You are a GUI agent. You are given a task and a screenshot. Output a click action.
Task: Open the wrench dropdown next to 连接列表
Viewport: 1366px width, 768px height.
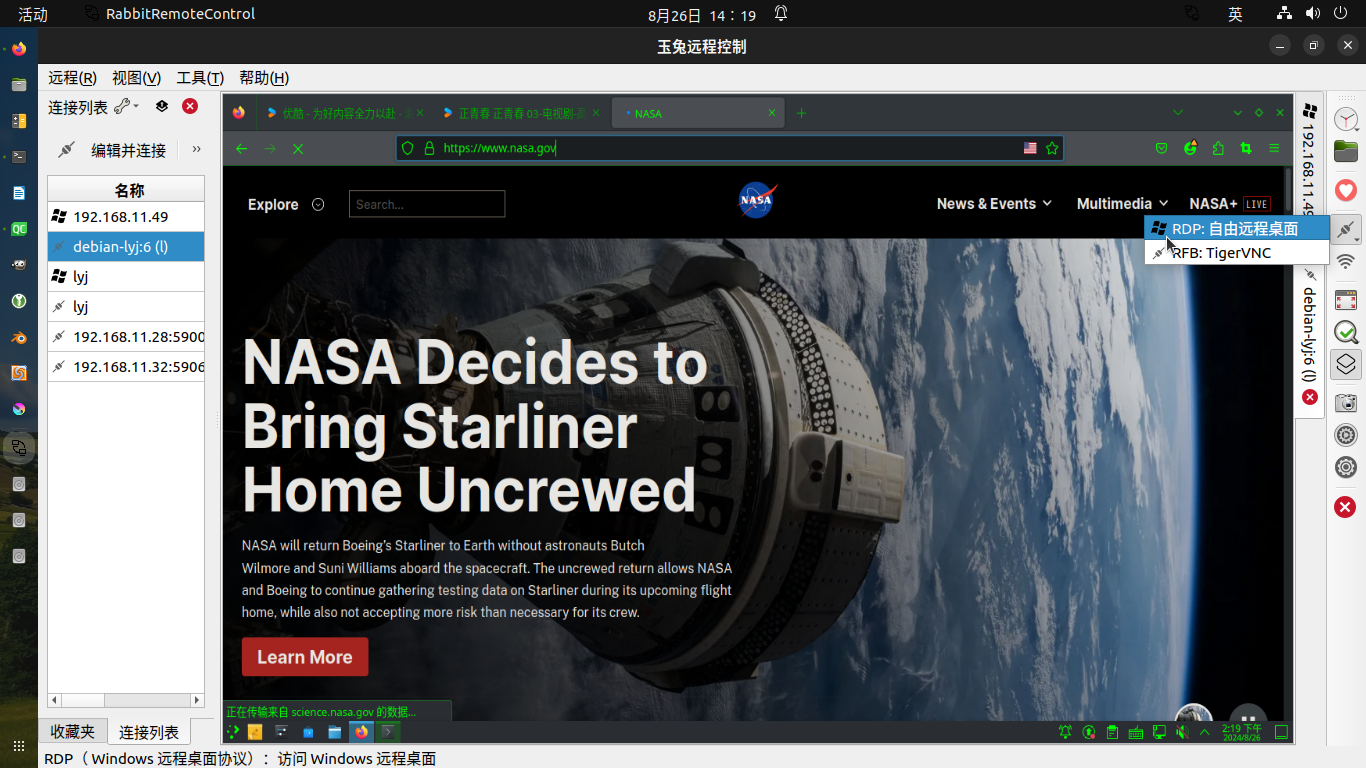click(126, 106)
